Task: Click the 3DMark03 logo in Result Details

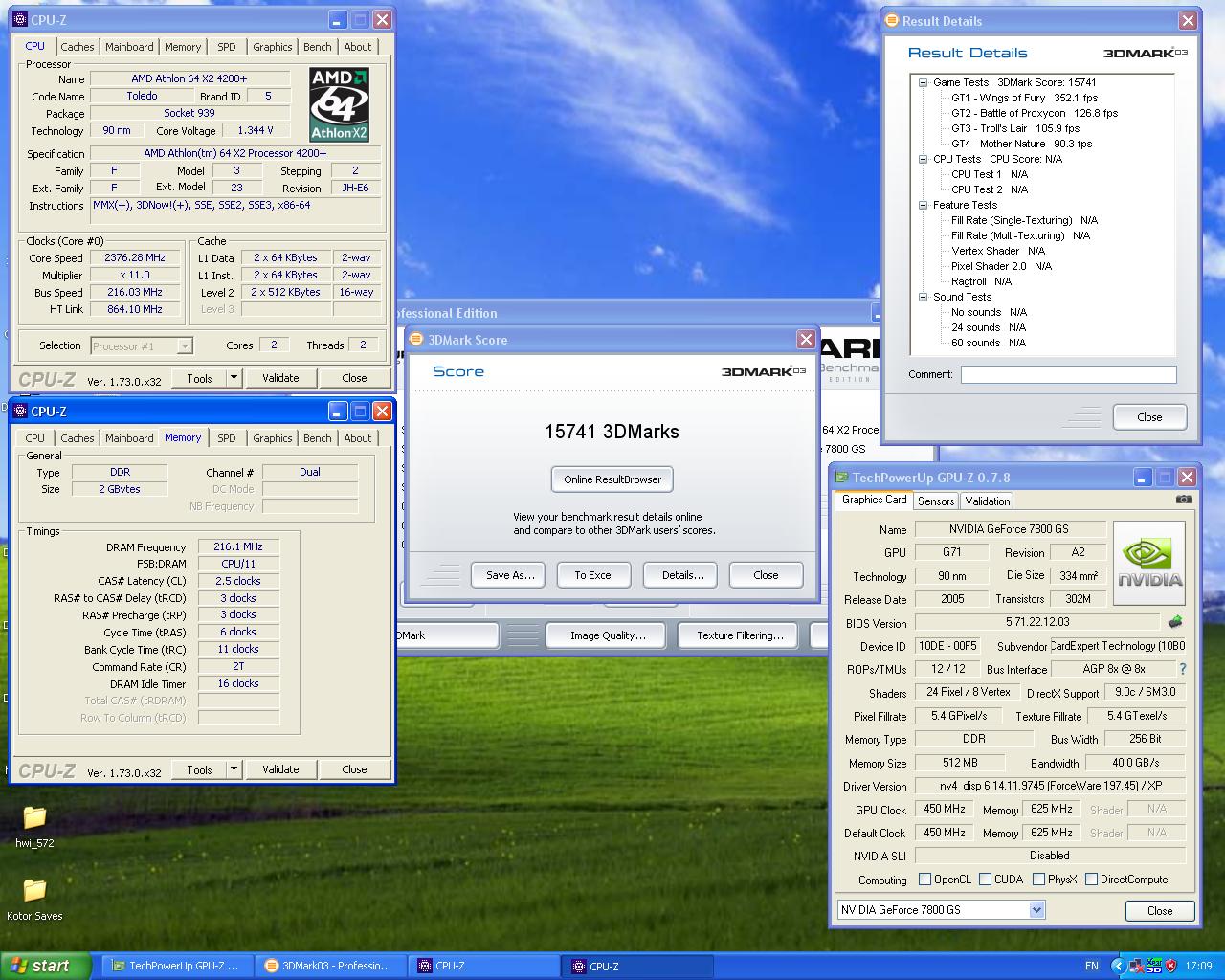Action: click(x=1146, y=53)
